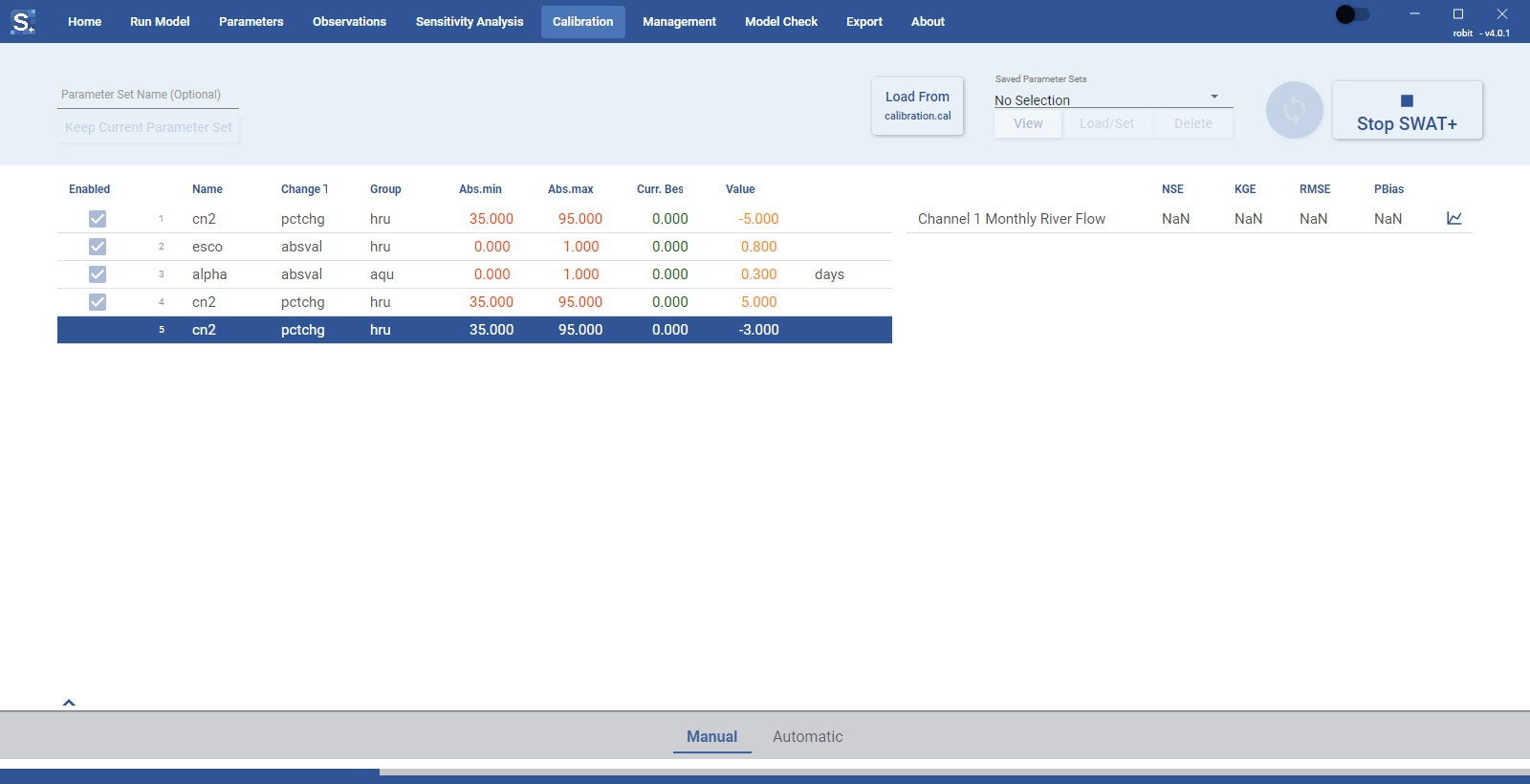The image size is (1530, 784).
Task: Toggle the dark mode switch
Action: [1353, 14]
